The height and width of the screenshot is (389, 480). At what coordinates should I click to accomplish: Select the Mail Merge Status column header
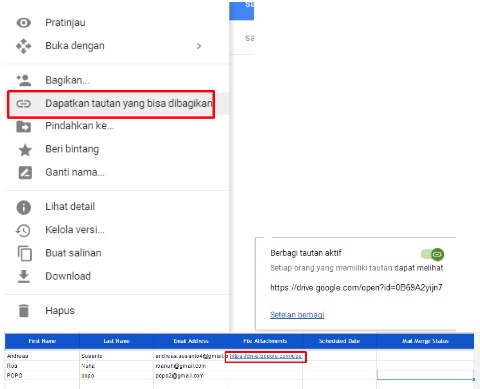425,341
